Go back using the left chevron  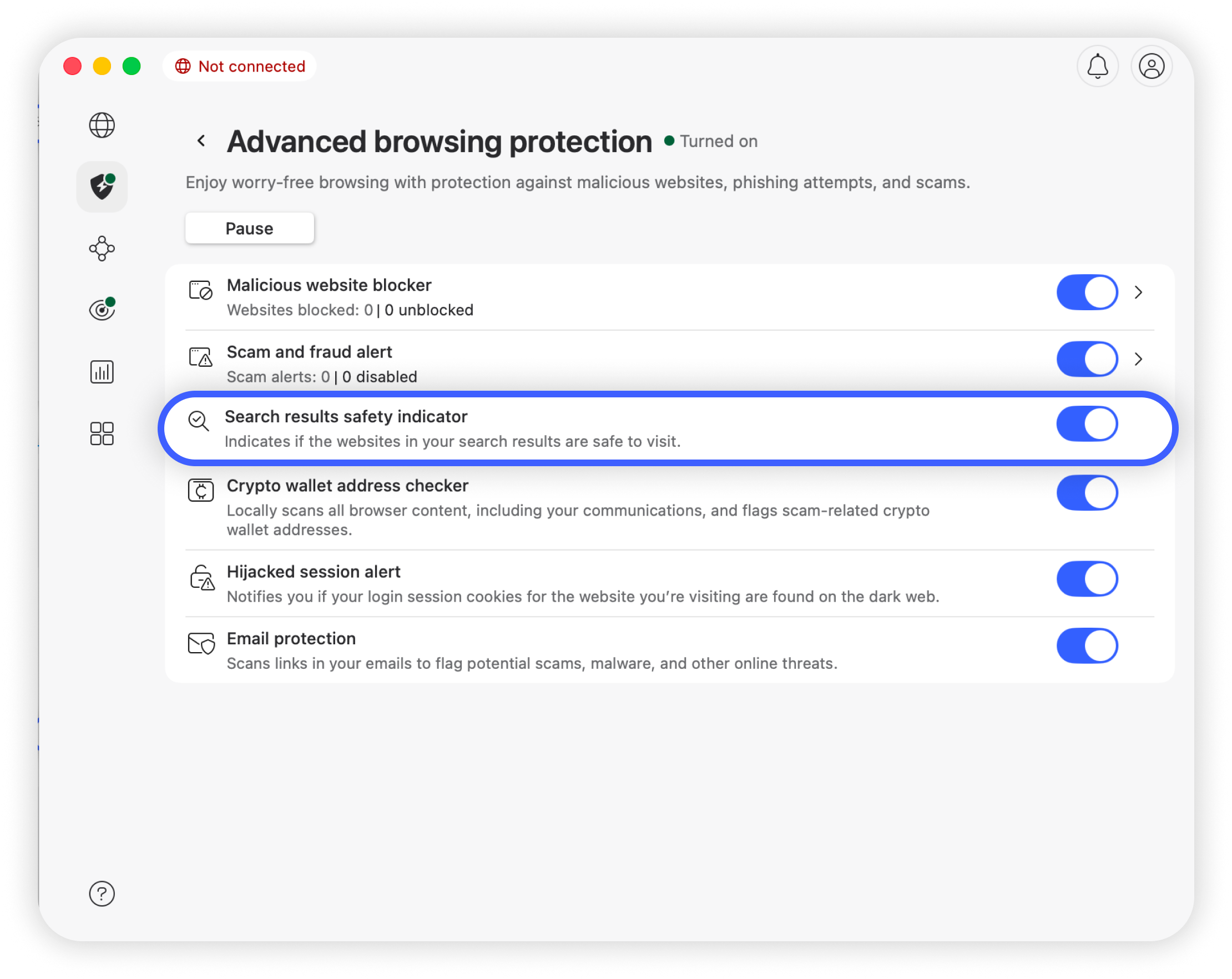(x=201, y=141)
